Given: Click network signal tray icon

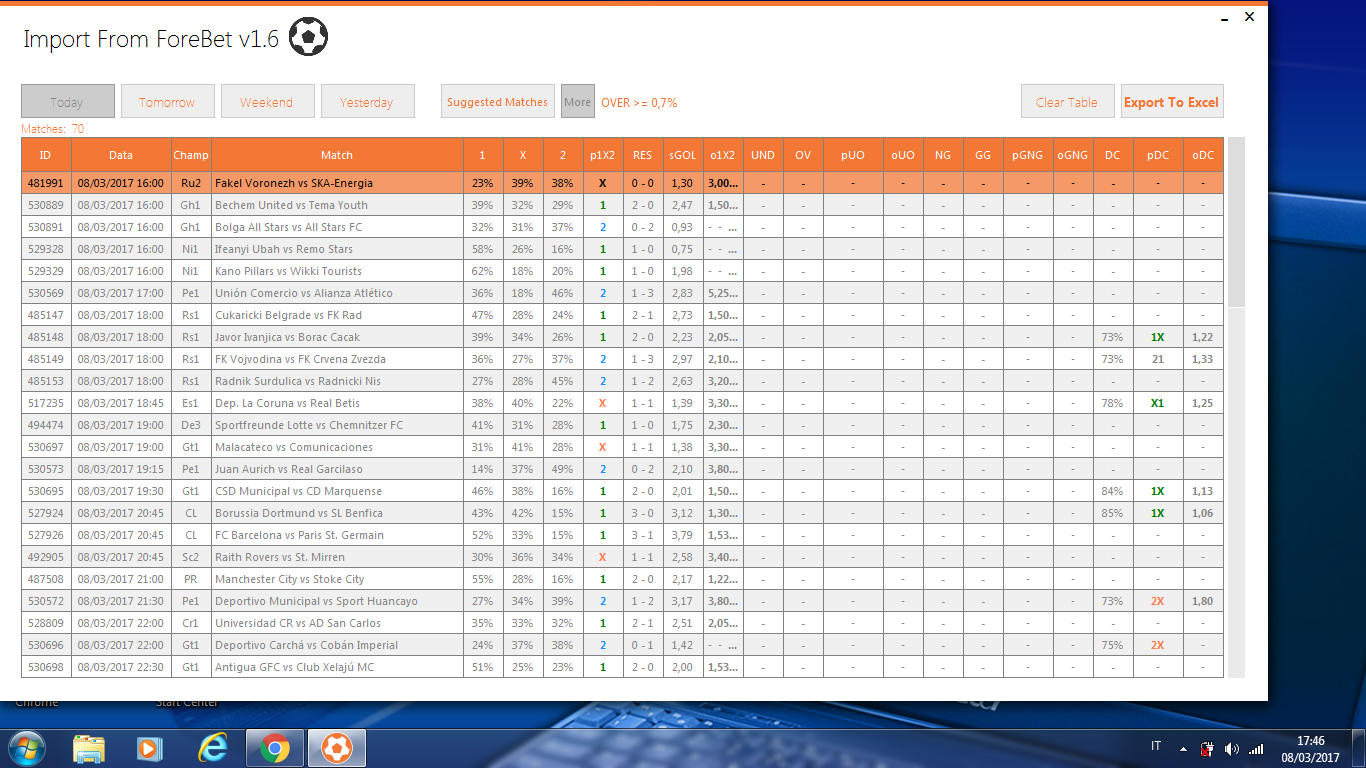Looking at the screenshot, I should pyautogui.click(x=1256, y=748).
